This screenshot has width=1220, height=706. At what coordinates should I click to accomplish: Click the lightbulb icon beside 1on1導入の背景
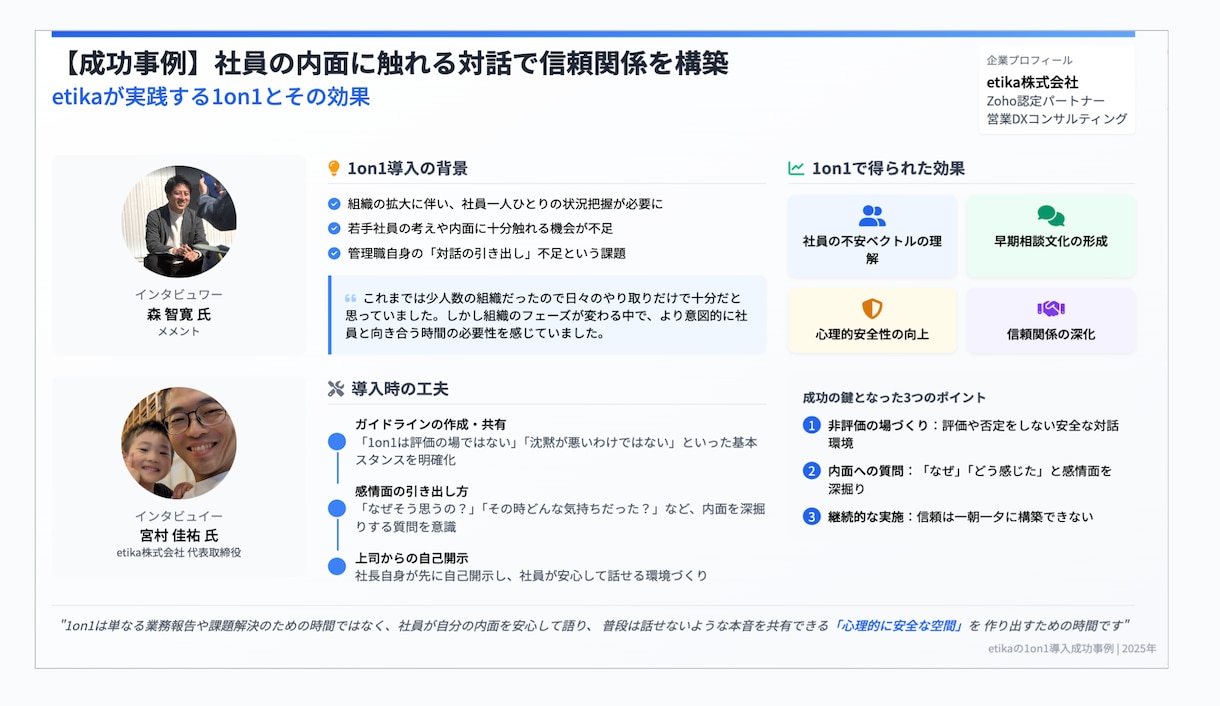click(x=334, y=169)
